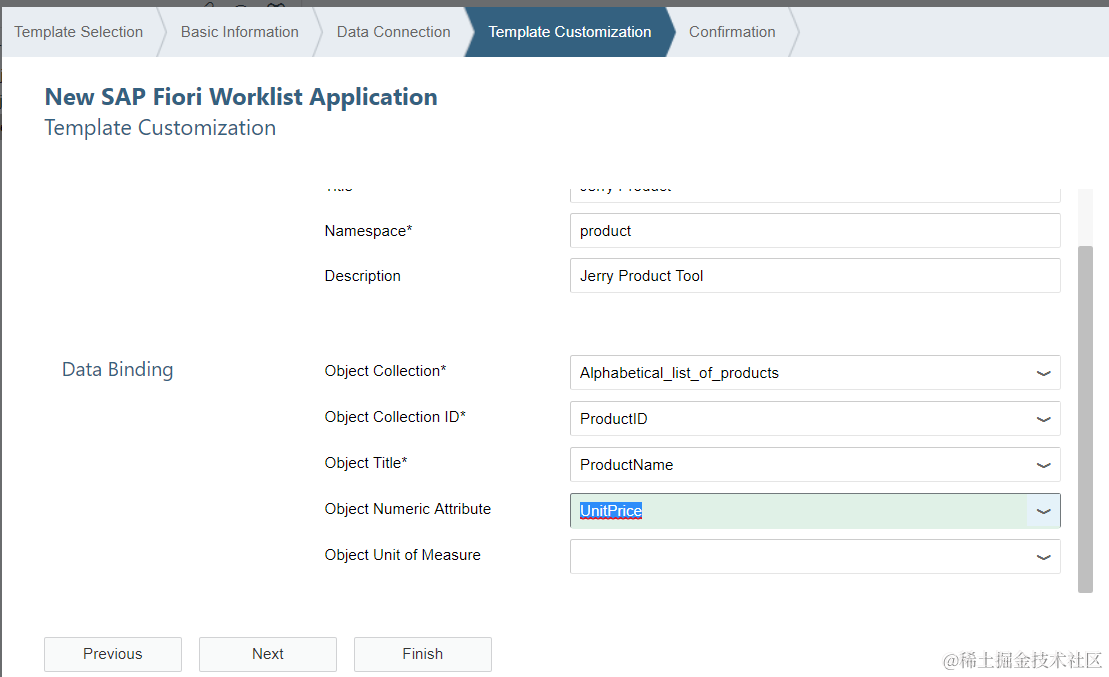Go to the Data Connection step

[x=393, y=32]
